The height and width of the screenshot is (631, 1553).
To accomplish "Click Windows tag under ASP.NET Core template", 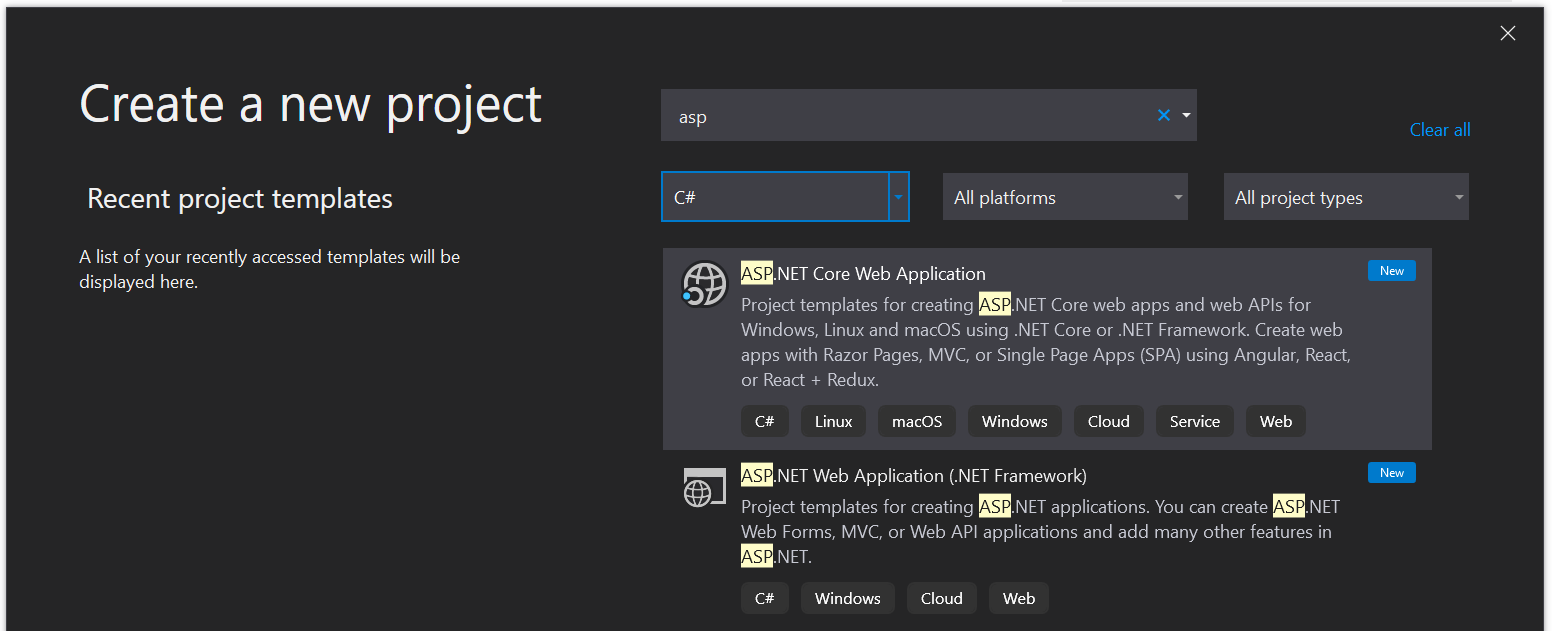I will [x=1015, y=421].
